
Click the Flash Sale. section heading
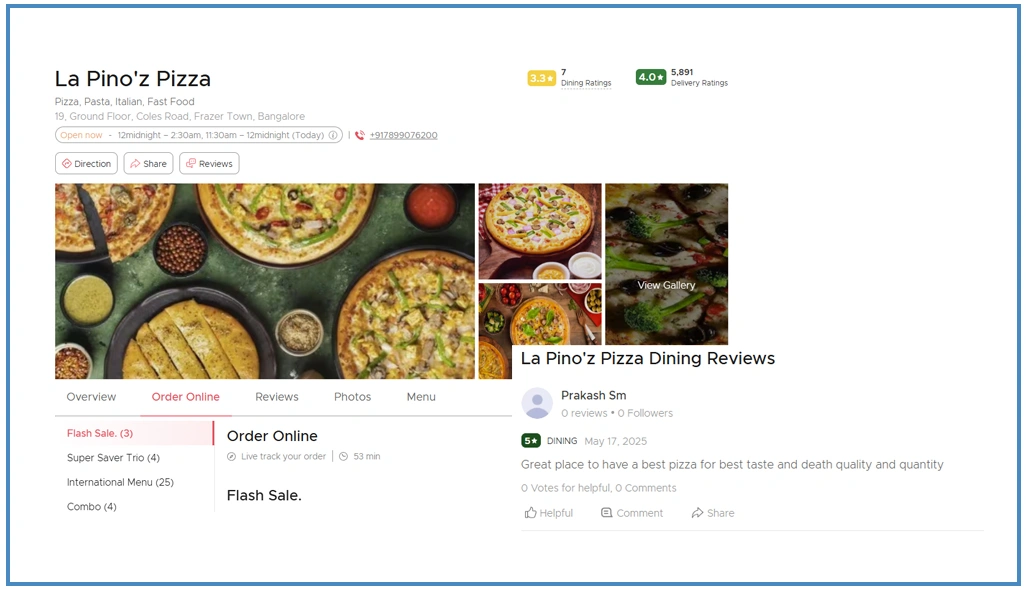(264, 495)
